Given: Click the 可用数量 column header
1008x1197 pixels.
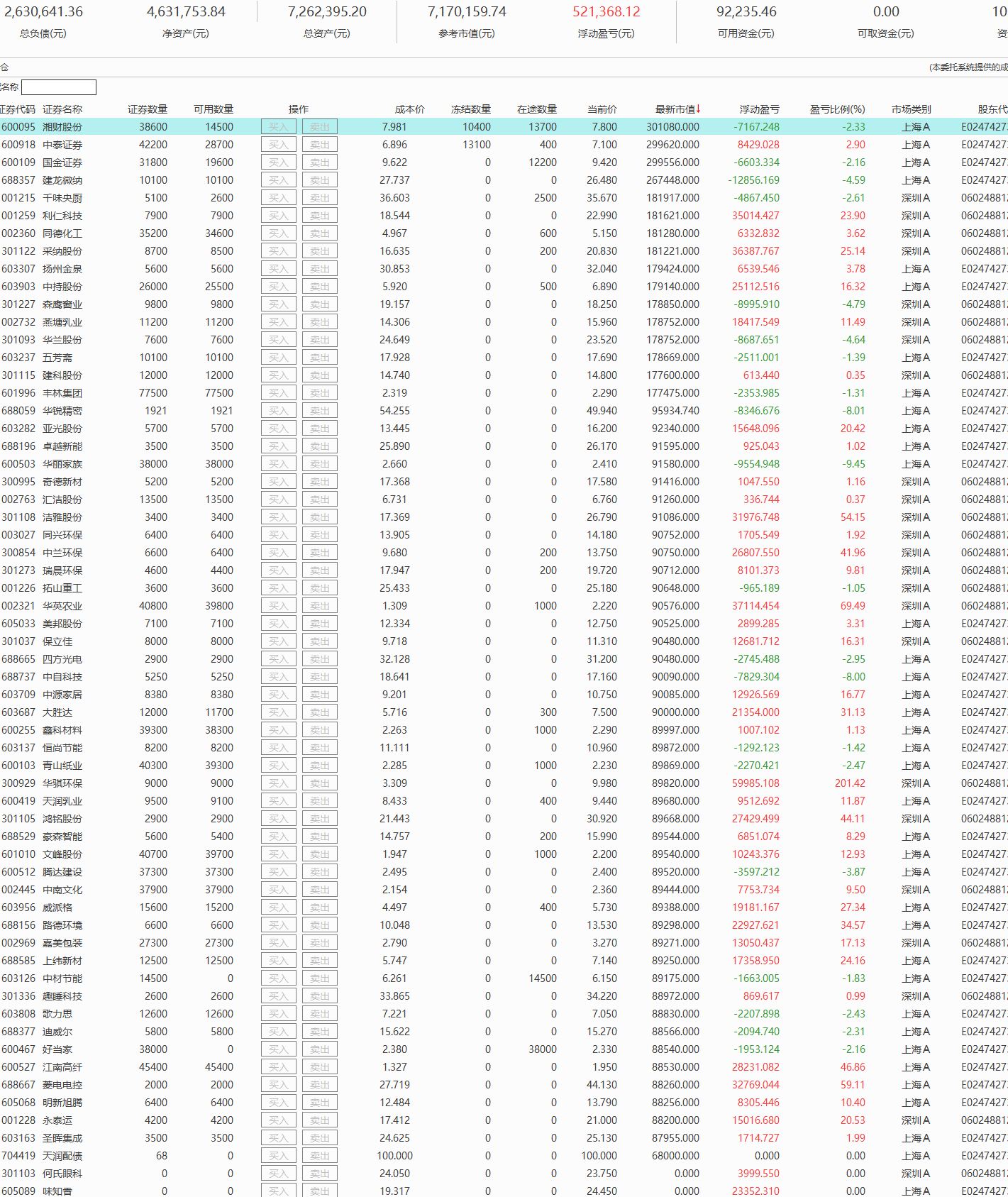Looking at the screenshot, I should click(x=214, y=109).
